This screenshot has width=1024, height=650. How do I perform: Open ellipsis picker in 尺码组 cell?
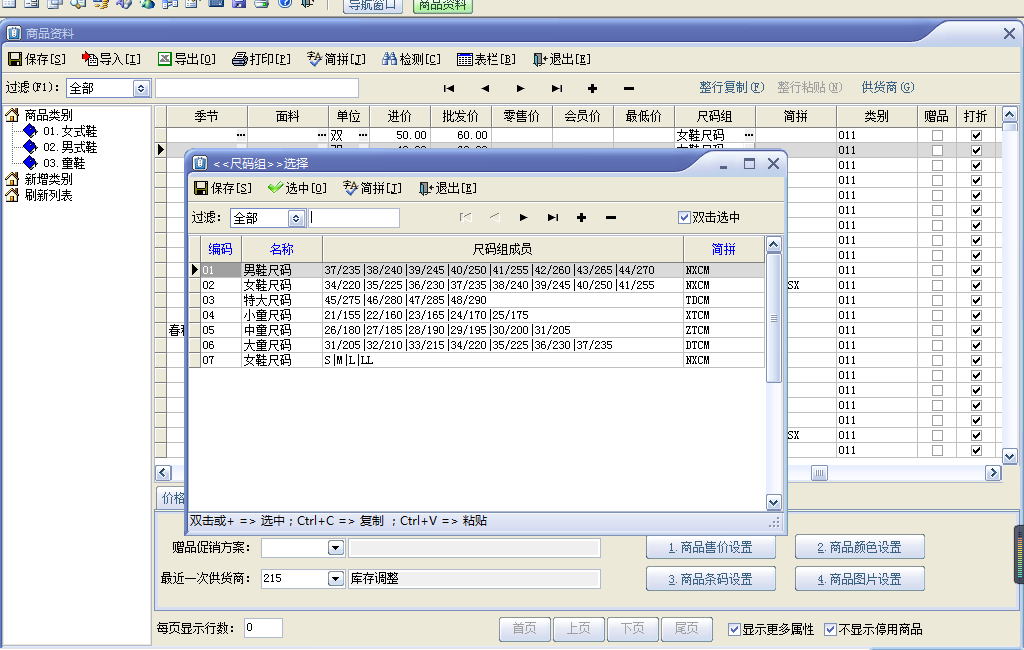(748, 135)
